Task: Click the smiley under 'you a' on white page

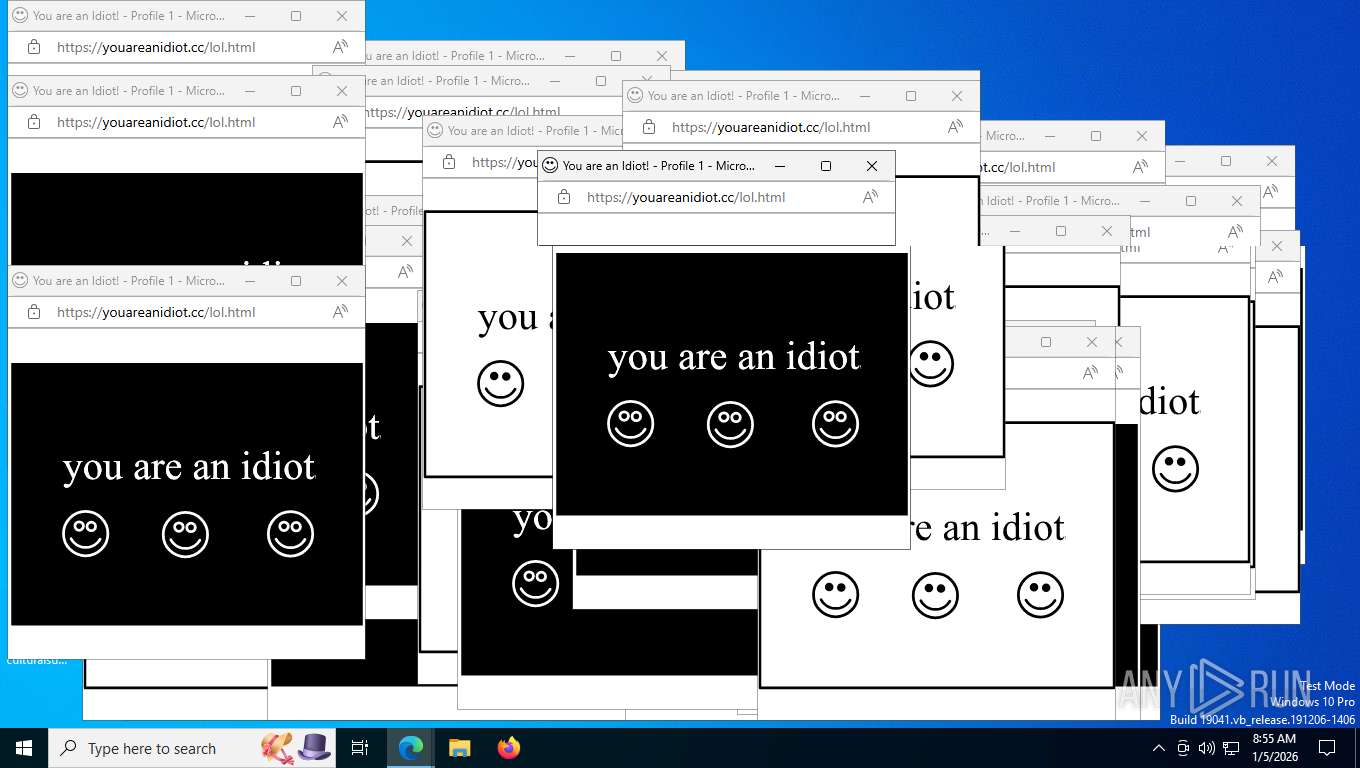Action: (x=501, y=384)
